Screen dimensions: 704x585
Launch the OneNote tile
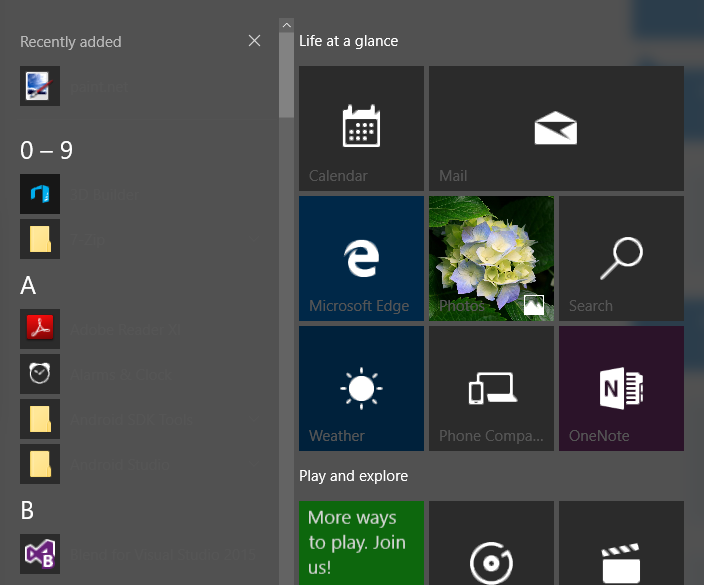[621, 388]
